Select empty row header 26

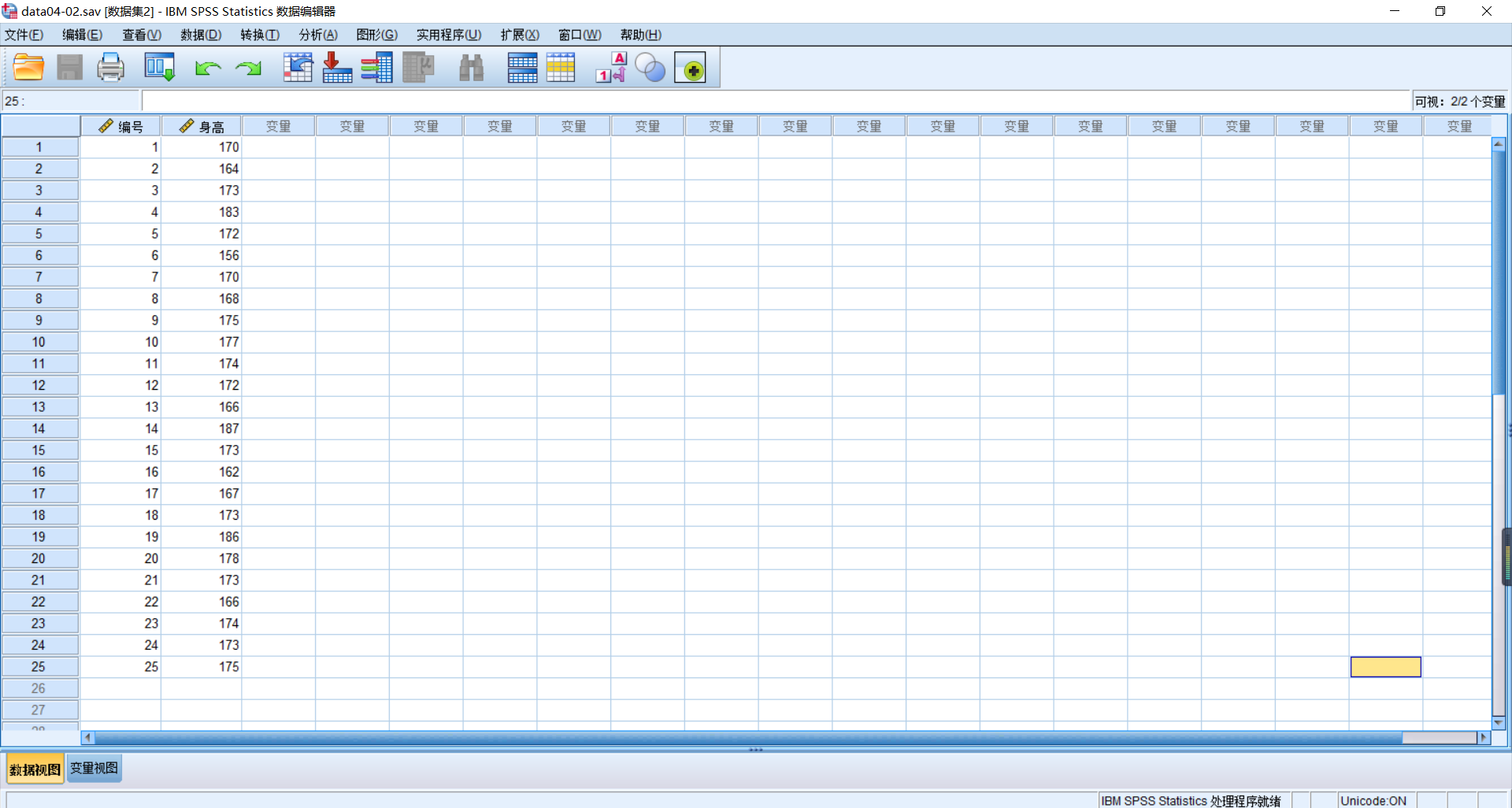tap(39, 688)
